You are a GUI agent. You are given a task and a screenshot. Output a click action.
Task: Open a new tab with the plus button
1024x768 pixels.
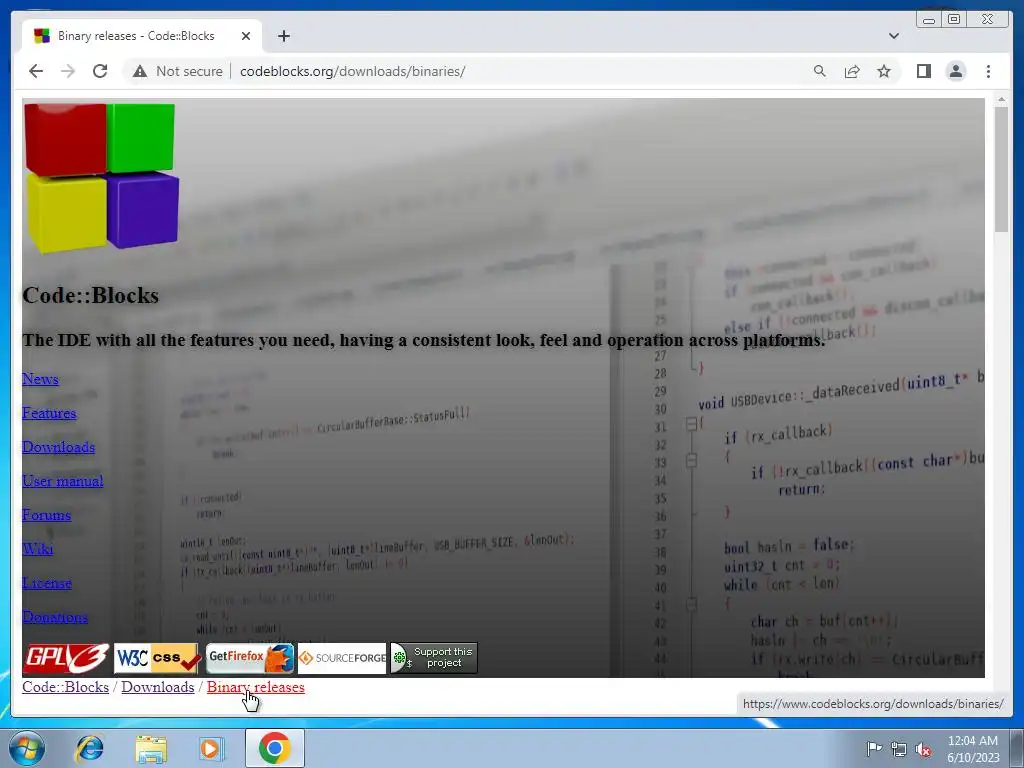coord(283,36)
